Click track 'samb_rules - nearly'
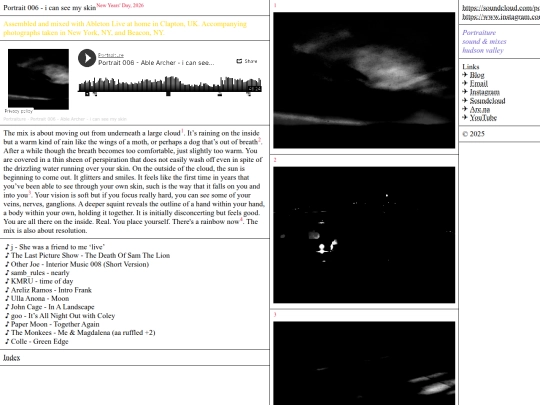This screenshot has height=405, width=540. pyautogui.click(x=40, y=273)
